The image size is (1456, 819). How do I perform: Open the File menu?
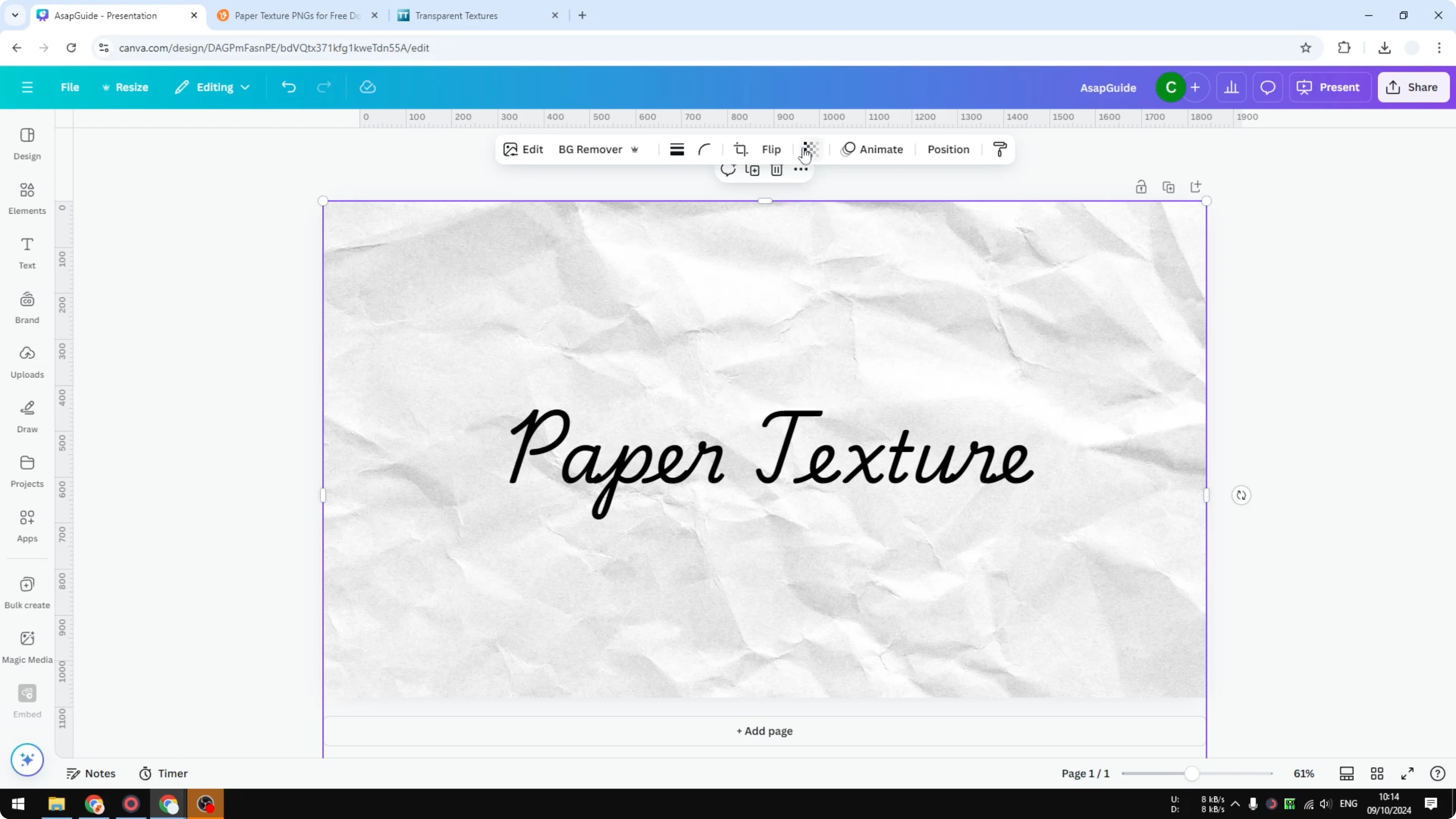[x=70, y=87]
